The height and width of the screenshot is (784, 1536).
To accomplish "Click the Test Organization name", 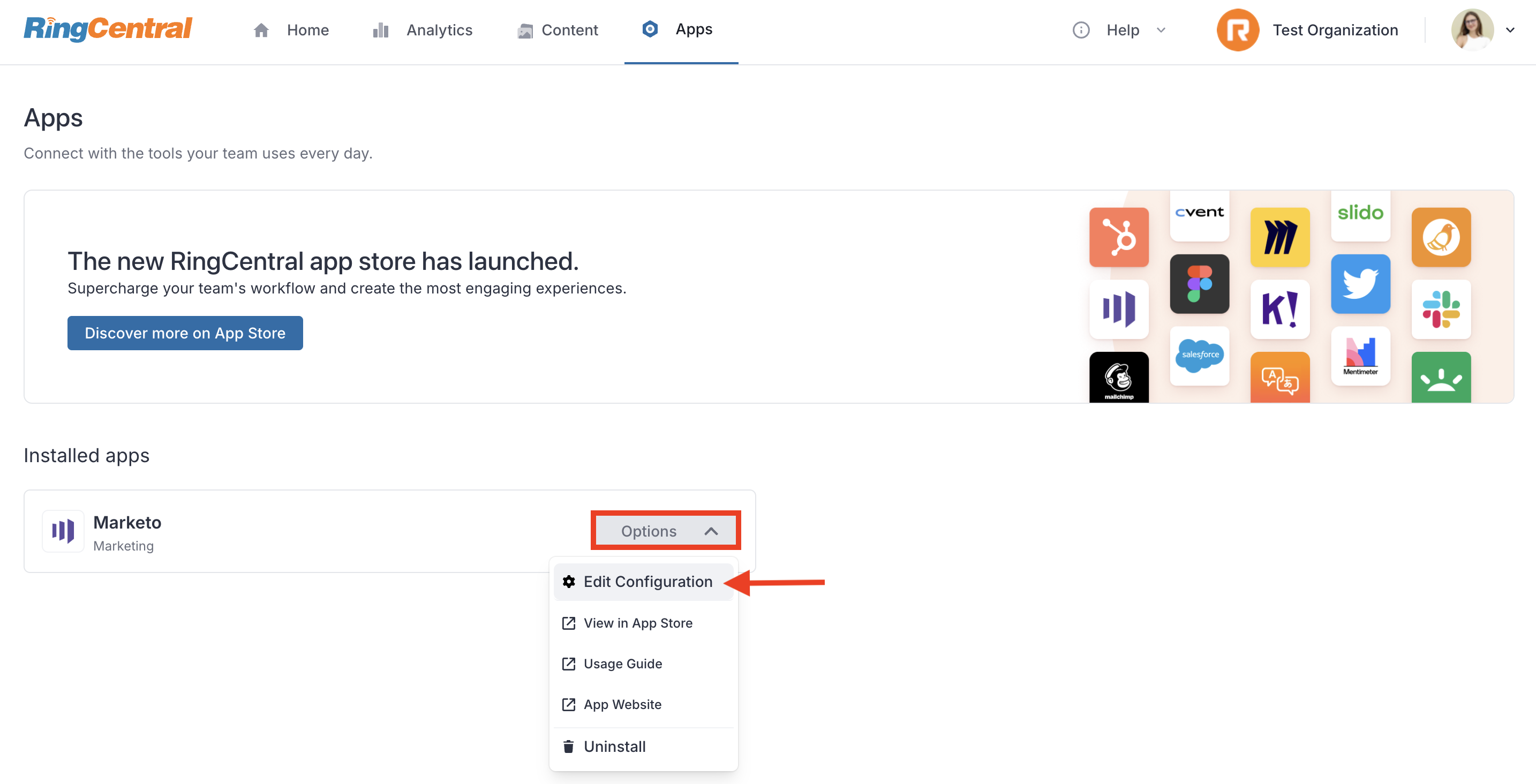I will [x=1335, y=31].
